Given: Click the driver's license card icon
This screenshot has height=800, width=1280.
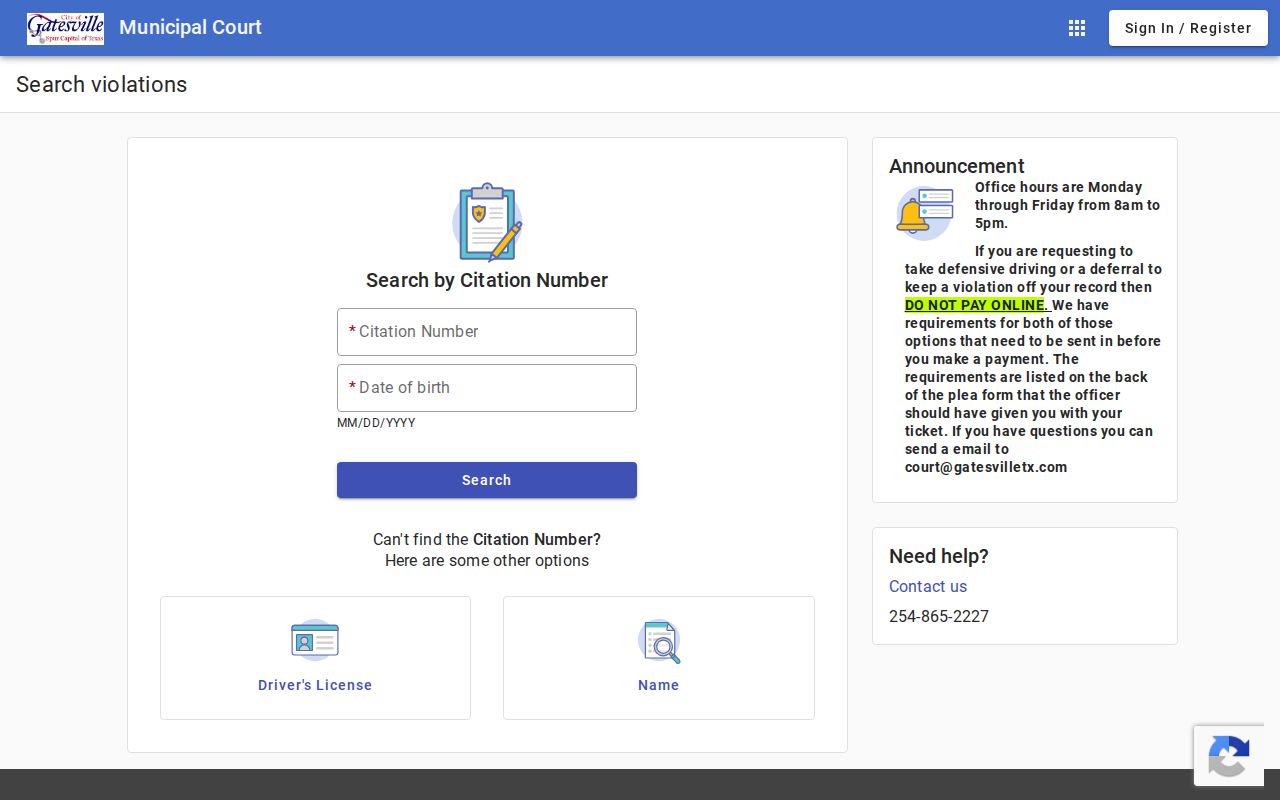Looking at the screenshot, I should point(315,640).
